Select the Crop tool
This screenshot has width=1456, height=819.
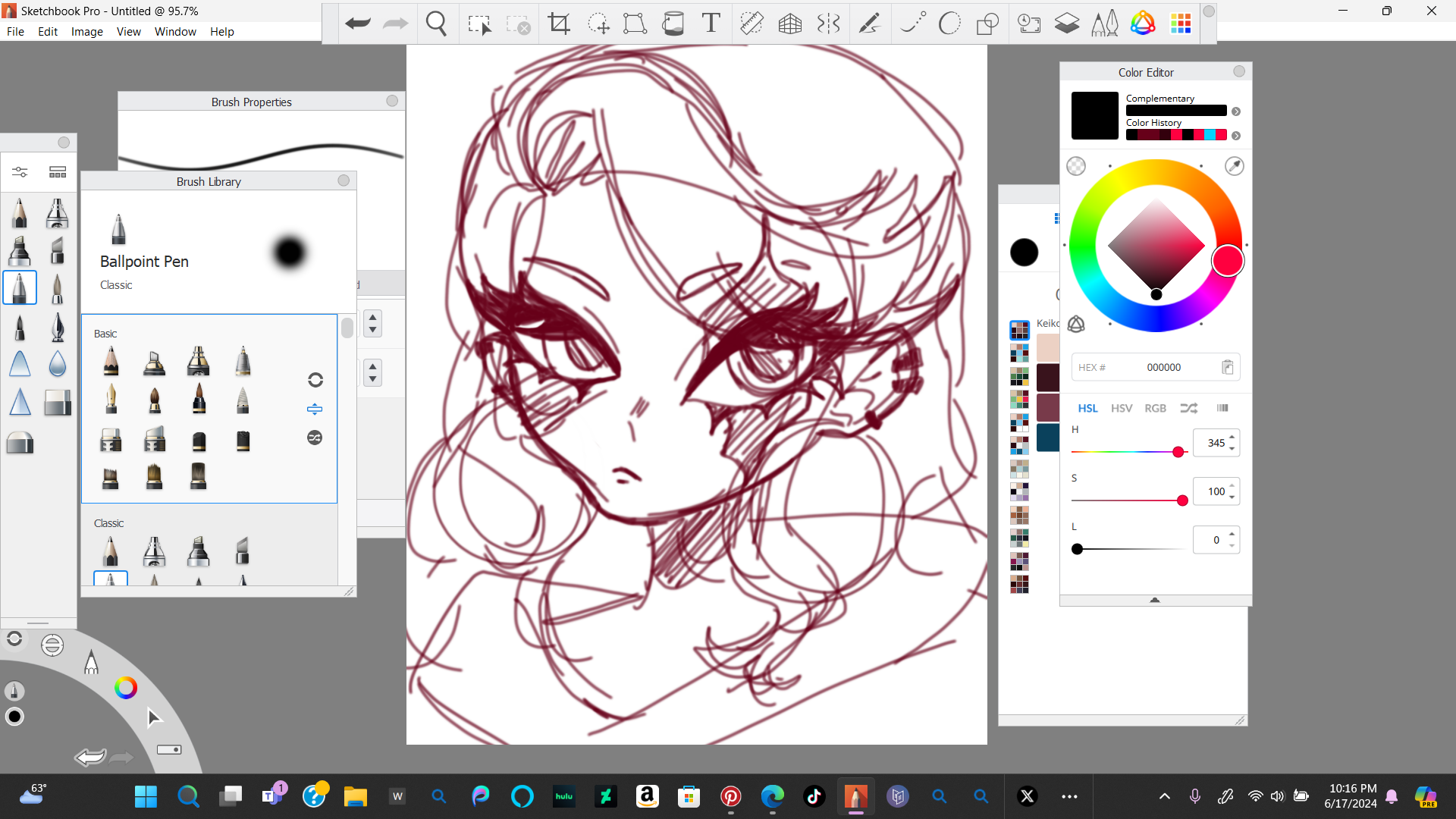tap(559, 24)
